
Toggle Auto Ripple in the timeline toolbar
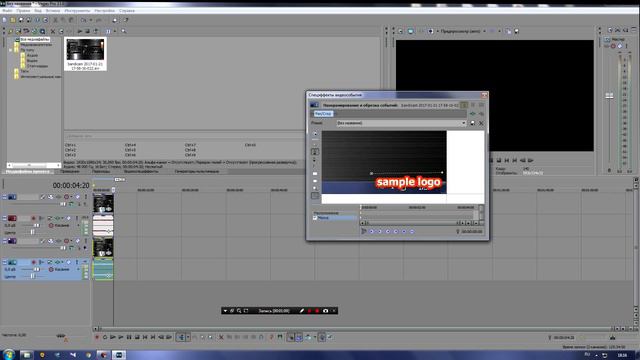click(308, 337)
